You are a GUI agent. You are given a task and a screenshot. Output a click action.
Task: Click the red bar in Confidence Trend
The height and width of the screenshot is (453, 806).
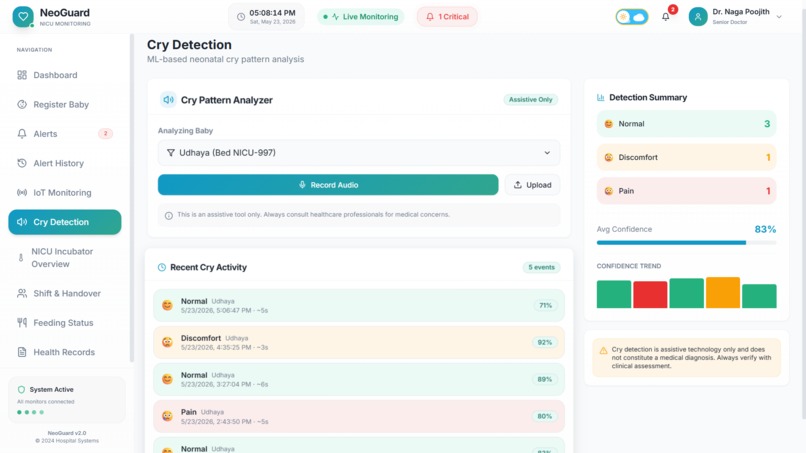(650, 295)
